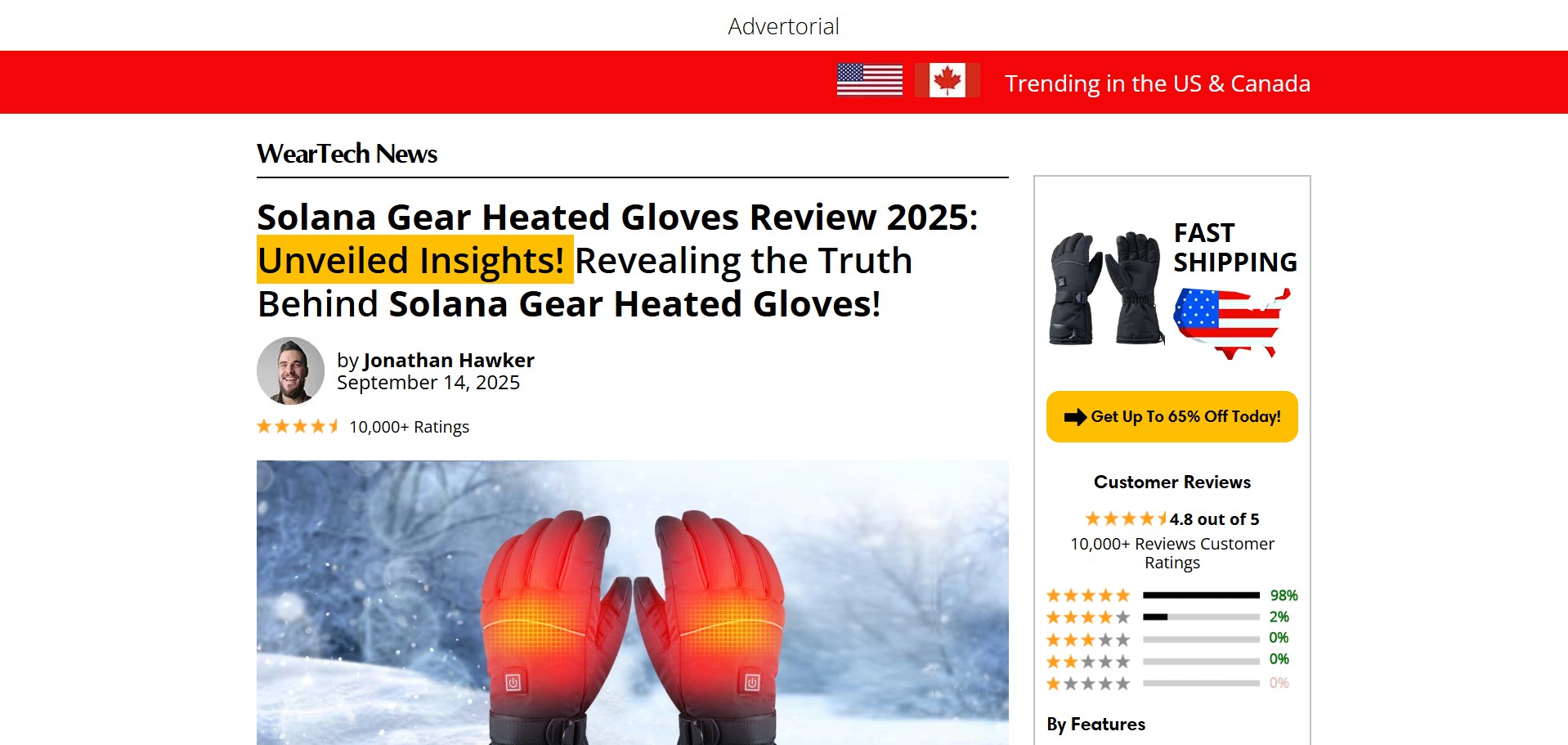Open the WearTech News logo link
Screen dimensions: 1568x745
click(347, 154)
